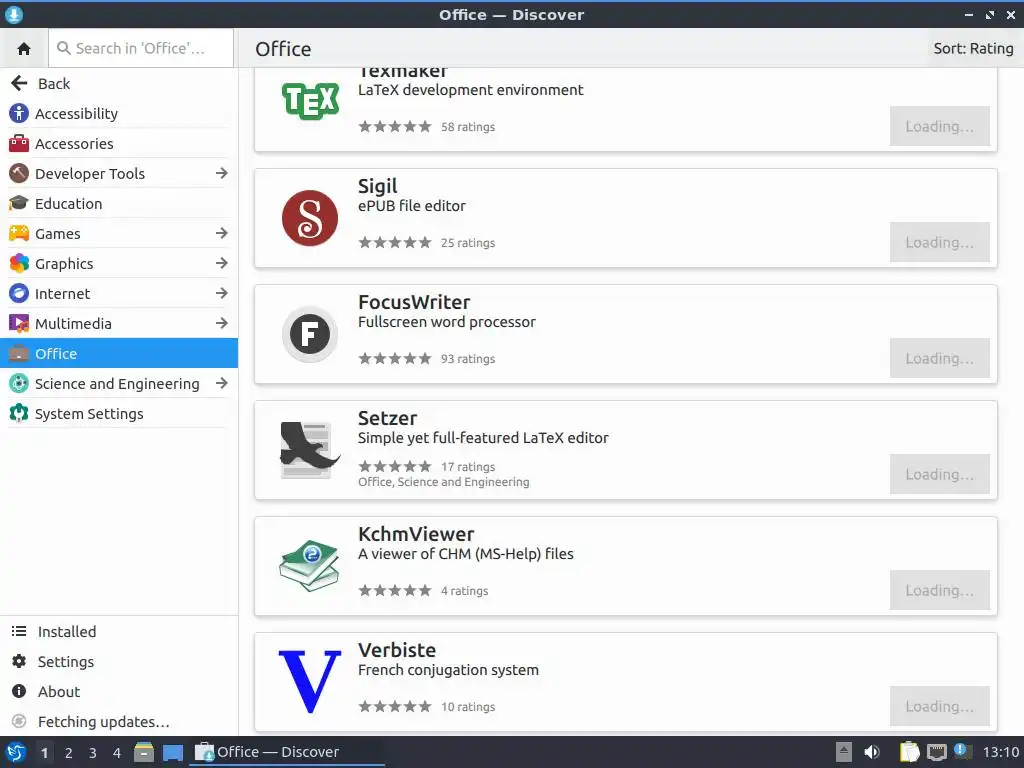Expand Science and Engineering subcategories arrow

[x=222, y=383]
